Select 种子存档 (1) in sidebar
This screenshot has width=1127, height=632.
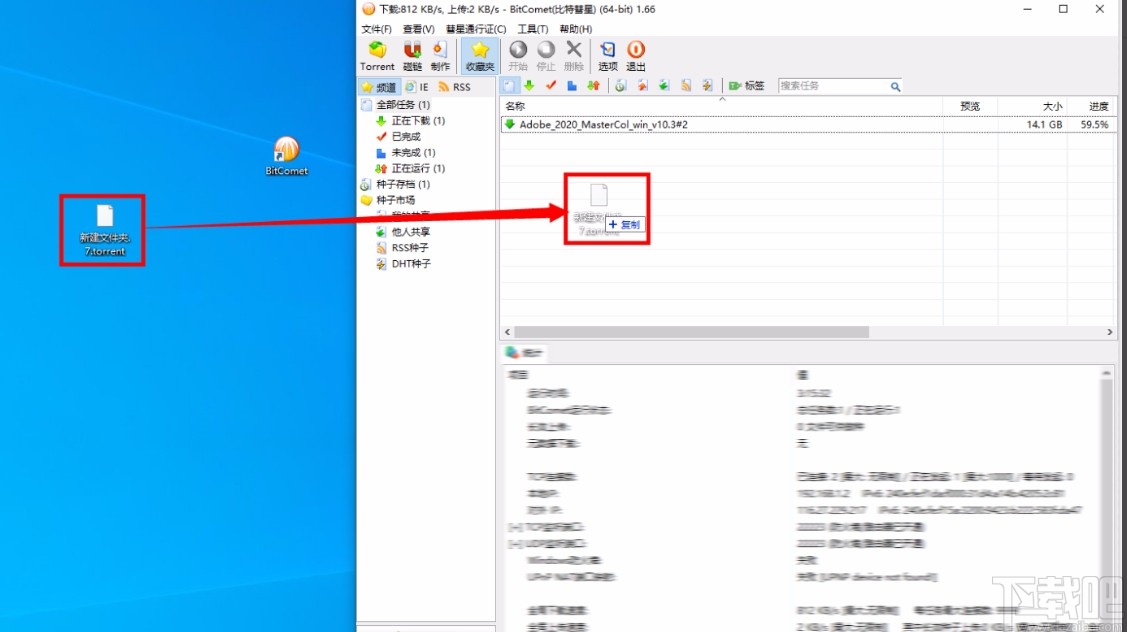coord(402,184)
